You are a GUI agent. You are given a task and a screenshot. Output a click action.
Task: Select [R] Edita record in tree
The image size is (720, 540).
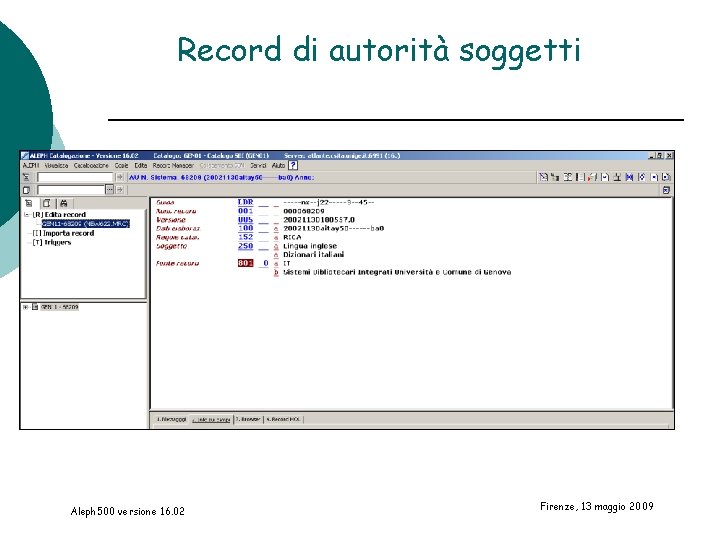click(59, 214)
